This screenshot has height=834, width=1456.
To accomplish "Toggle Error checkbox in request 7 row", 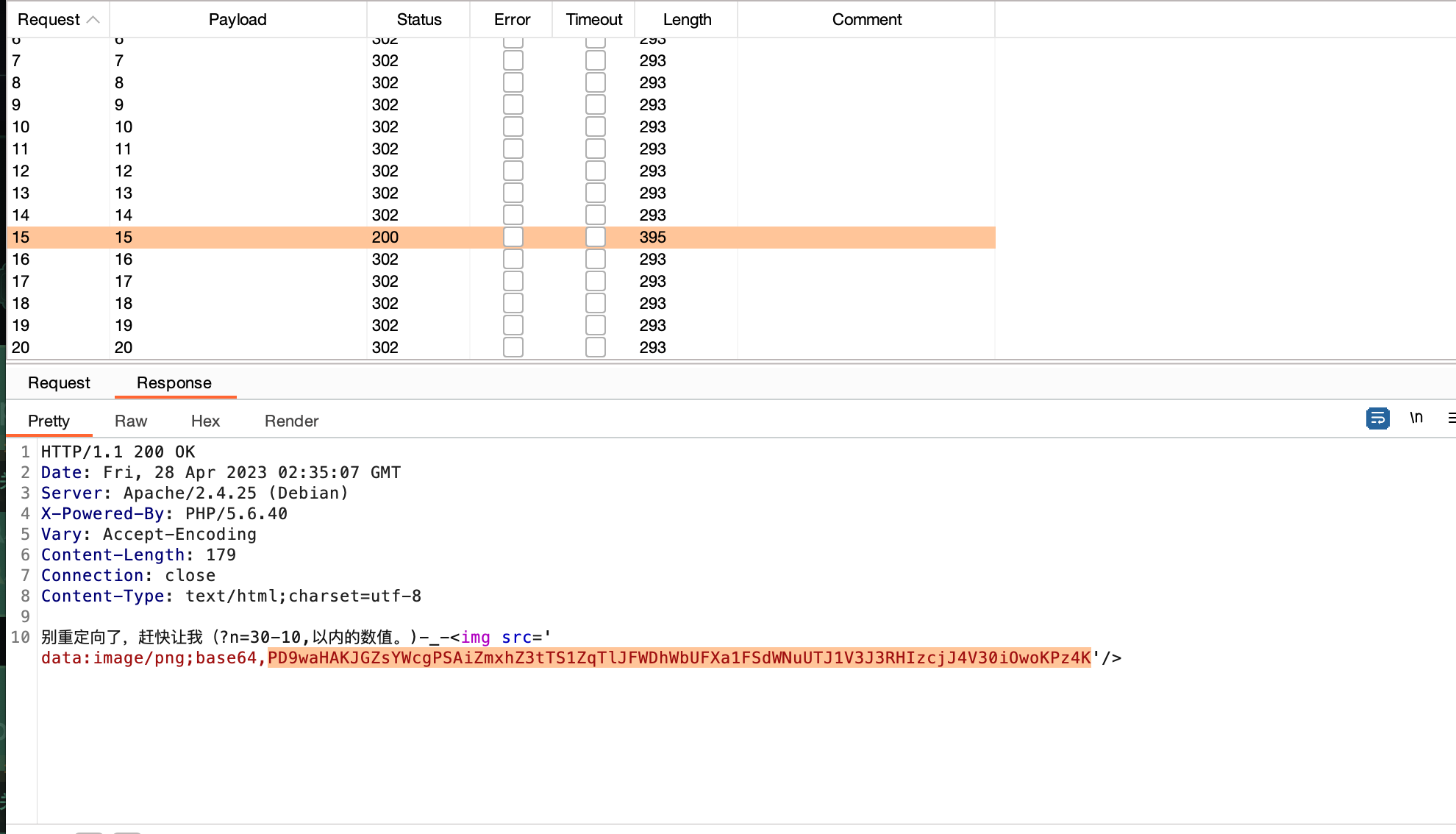I will click(x=513, y=60).
